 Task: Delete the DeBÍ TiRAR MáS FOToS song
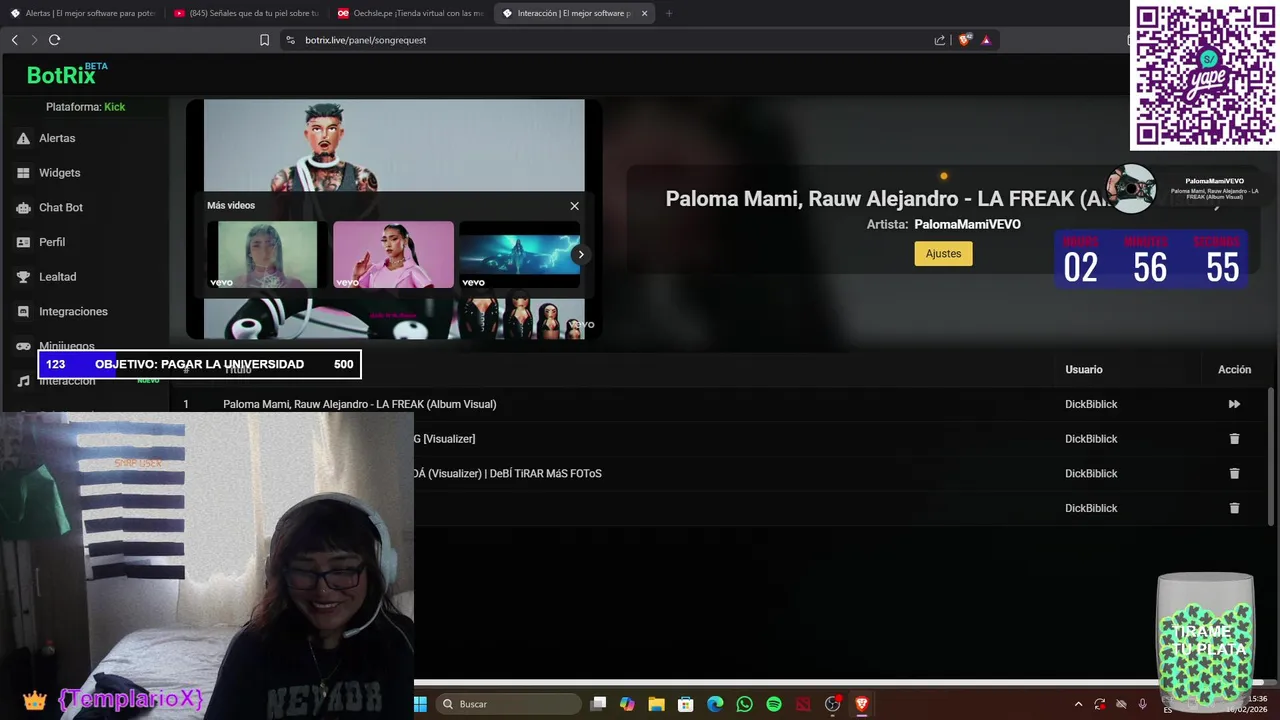click(1234, 473)
